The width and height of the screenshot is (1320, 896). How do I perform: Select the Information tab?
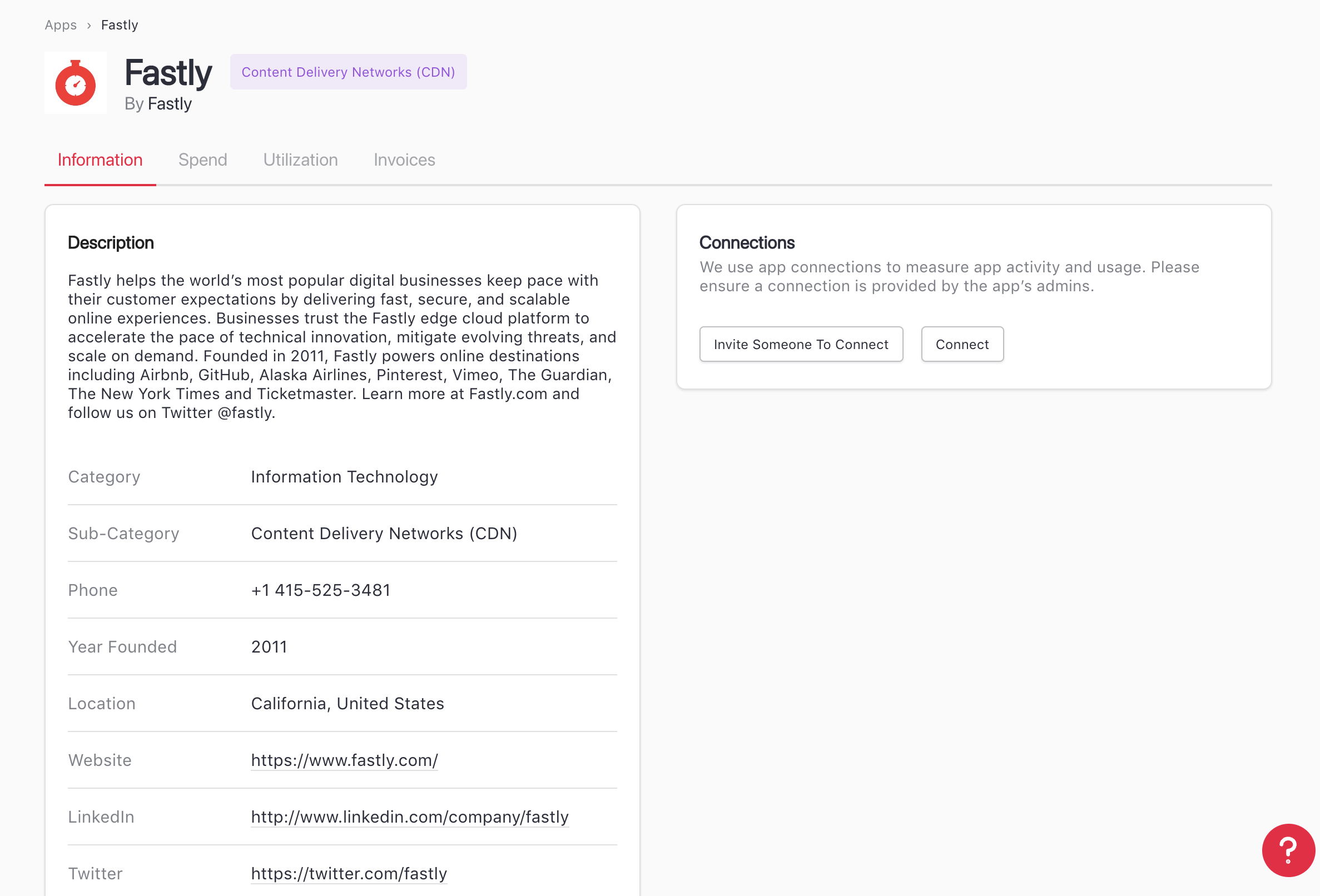100,160
